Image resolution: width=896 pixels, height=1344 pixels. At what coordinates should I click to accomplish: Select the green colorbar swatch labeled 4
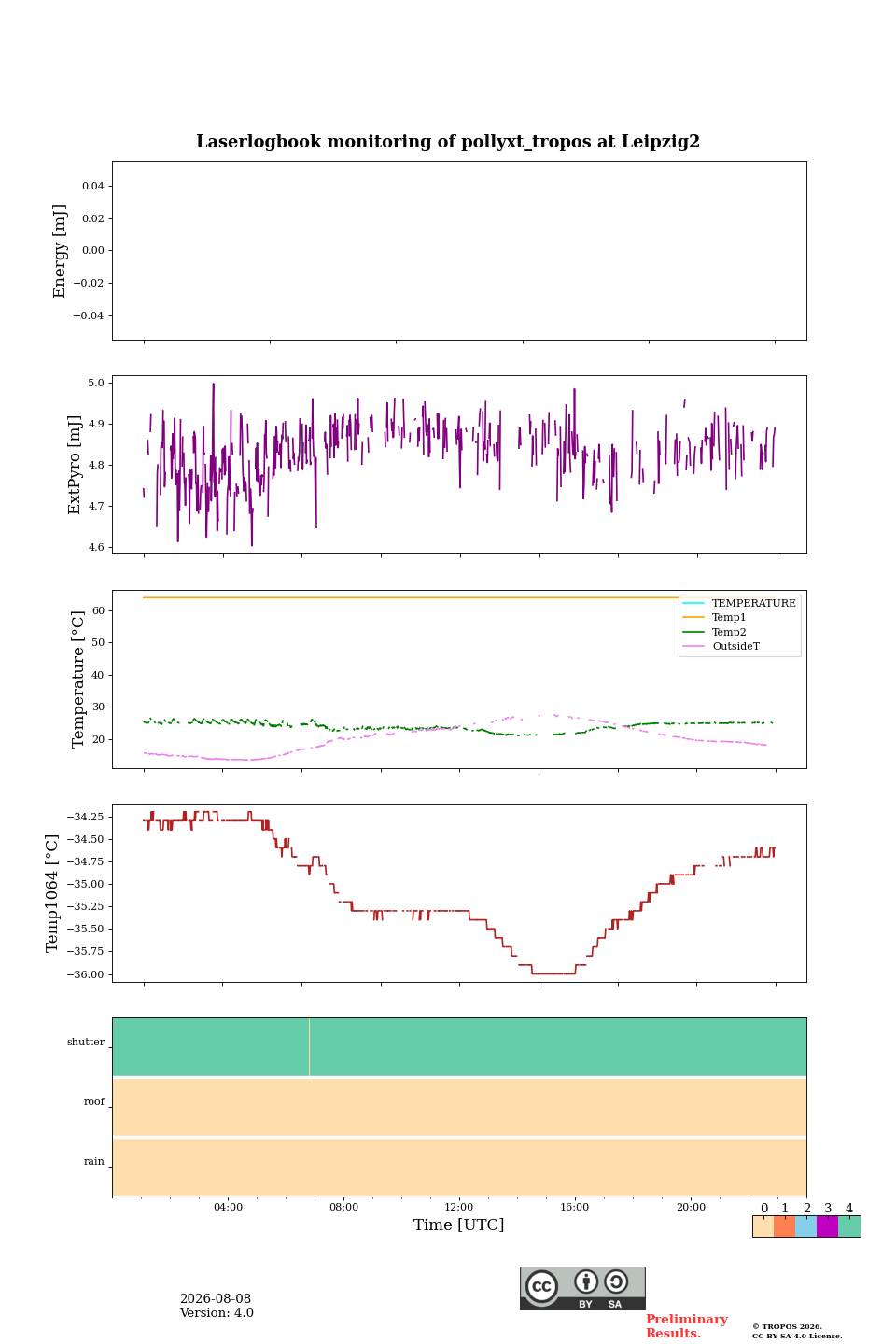849,1226
